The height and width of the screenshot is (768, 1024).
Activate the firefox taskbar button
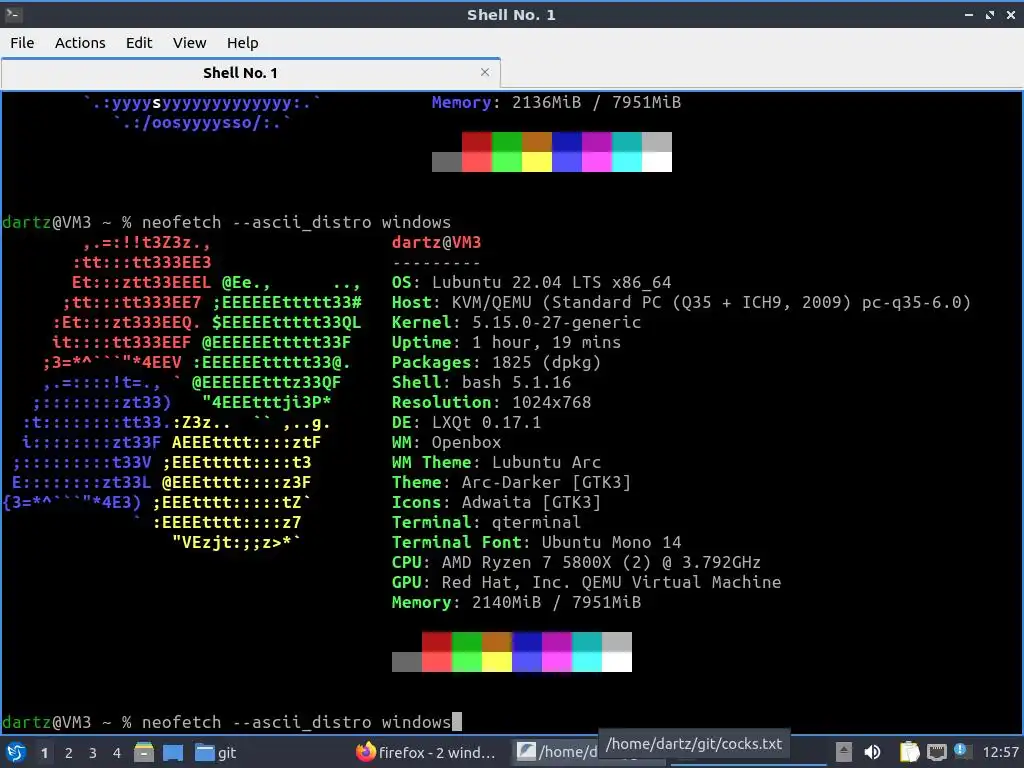(426, 753)
